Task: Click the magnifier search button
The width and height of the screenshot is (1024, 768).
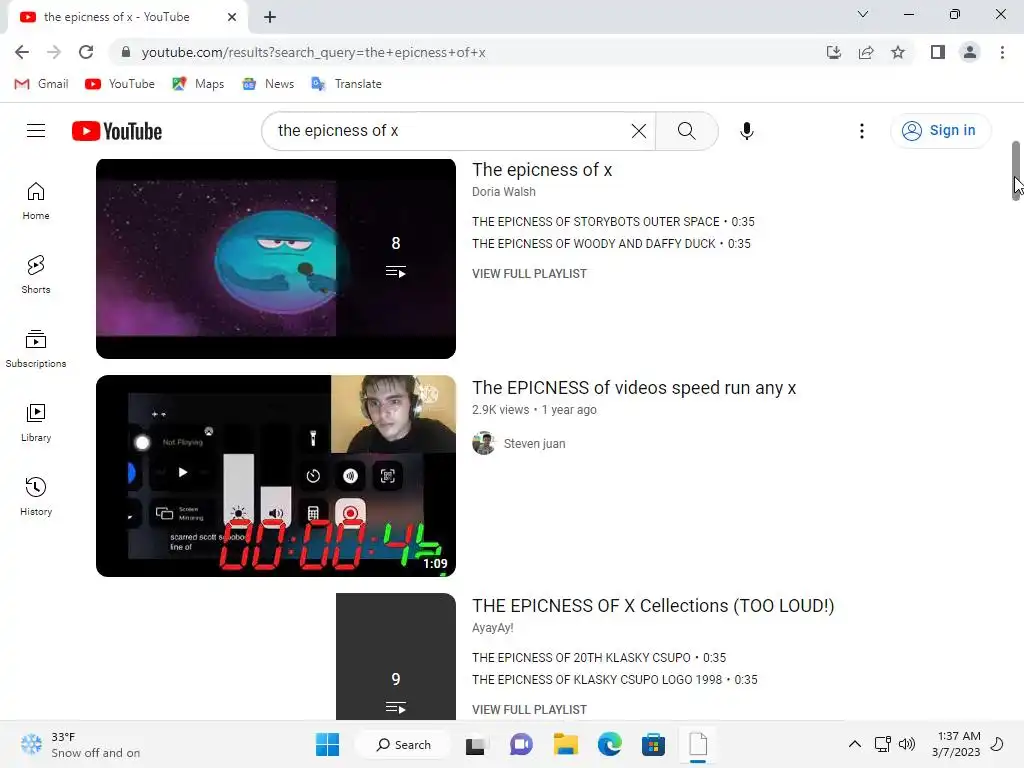Action: [x=686, y=131]
